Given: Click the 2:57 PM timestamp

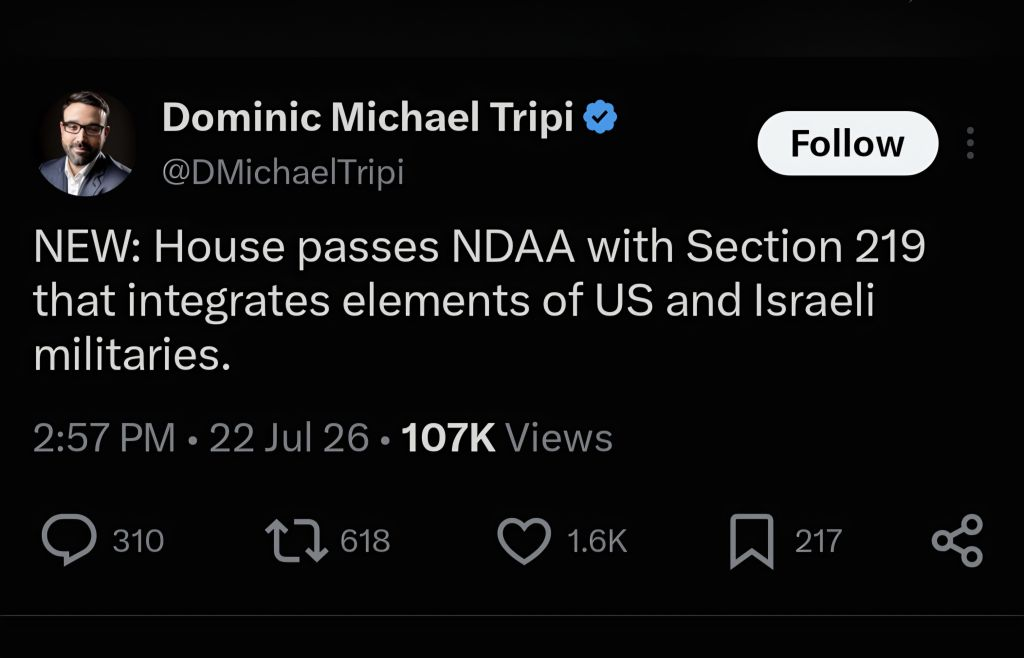Looking at the screenshot, I should 104,437.
